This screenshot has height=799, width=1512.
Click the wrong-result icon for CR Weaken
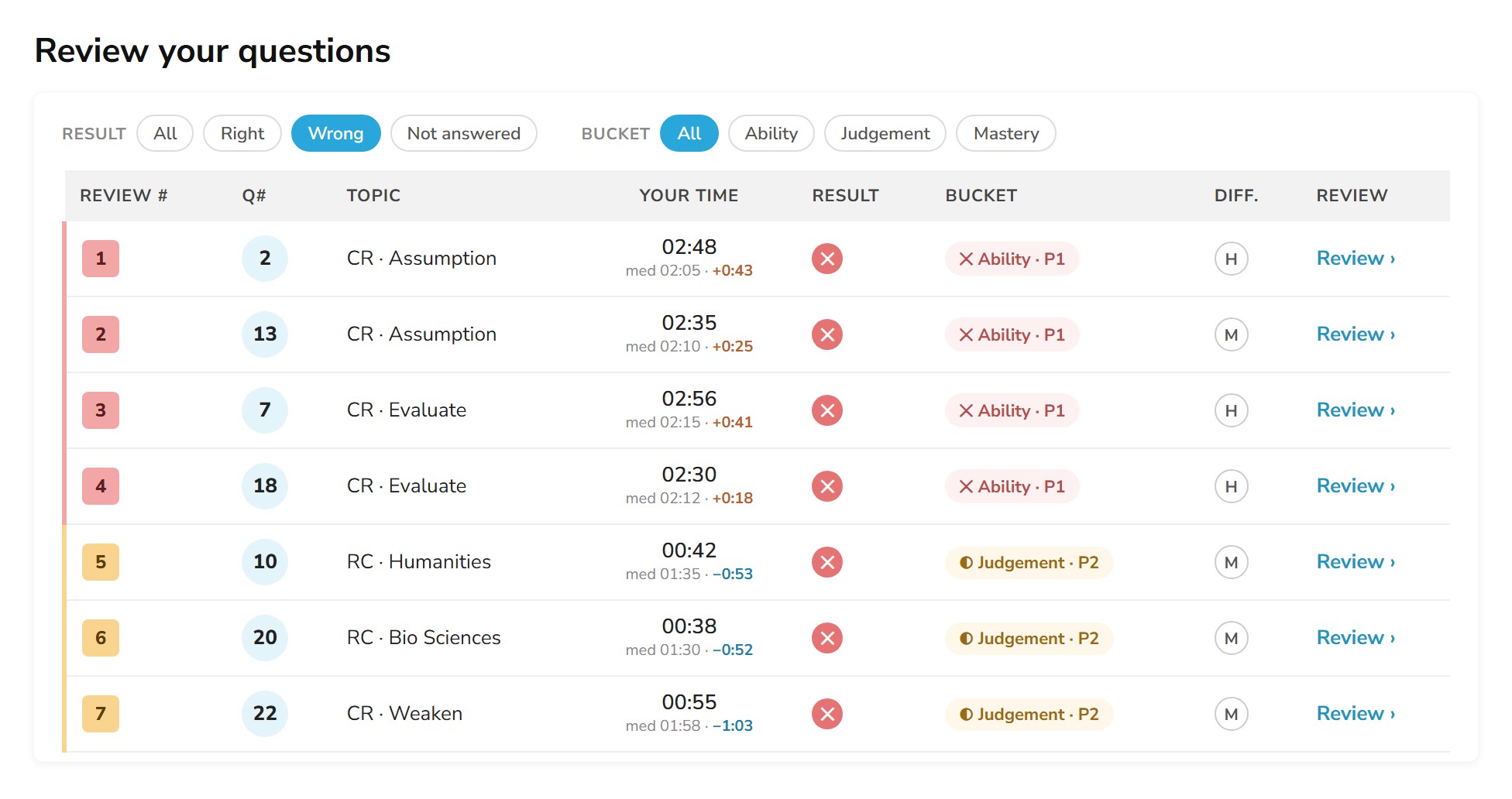(827, 714)
